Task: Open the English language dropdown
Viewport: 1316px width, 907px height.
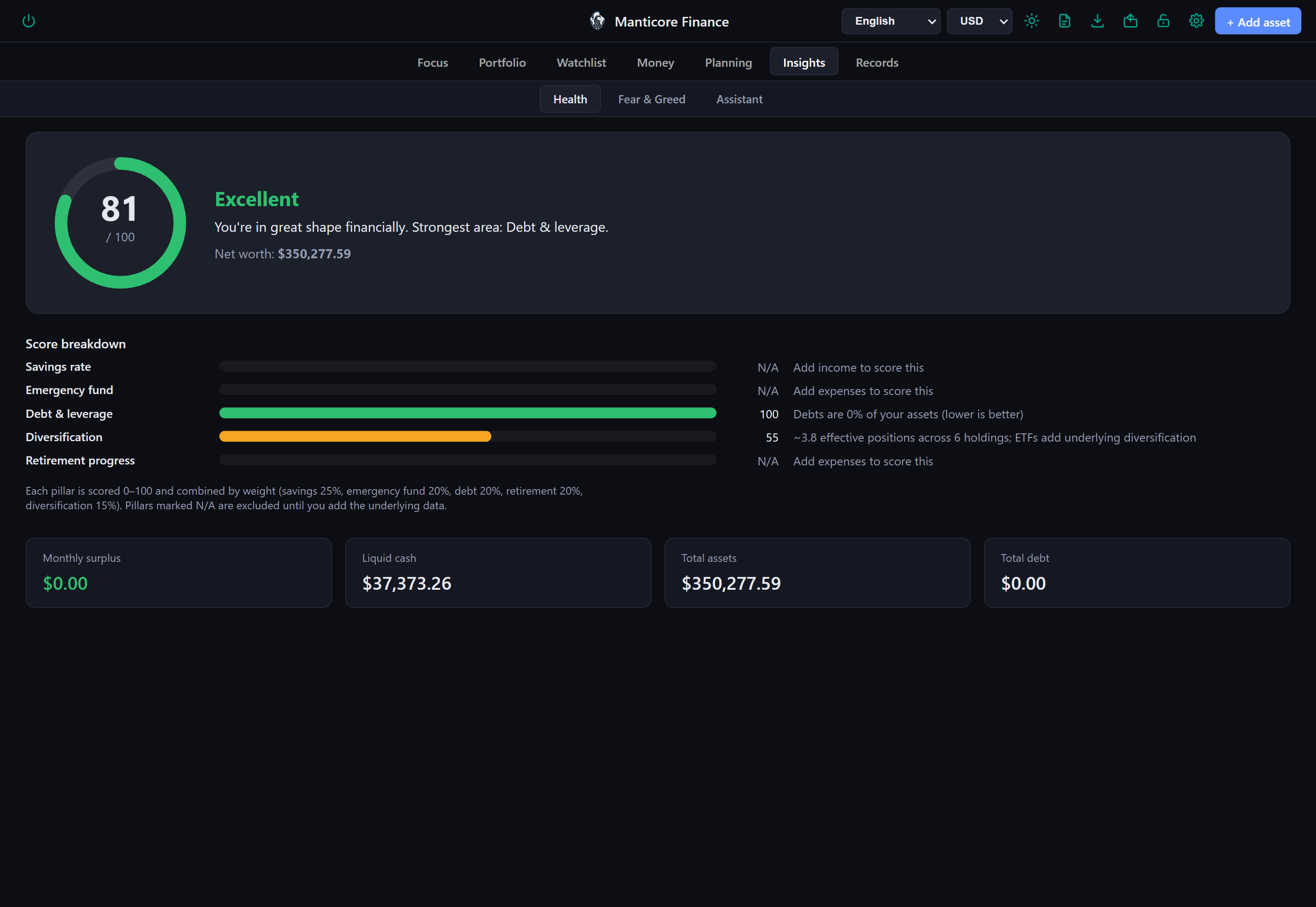Action: [891, 21]
